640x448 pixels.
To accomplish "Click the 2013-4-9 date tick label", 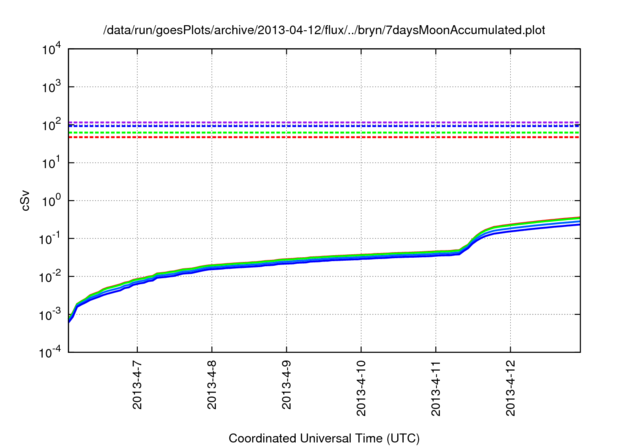I will pyautogui.click(x=287, y=384).
